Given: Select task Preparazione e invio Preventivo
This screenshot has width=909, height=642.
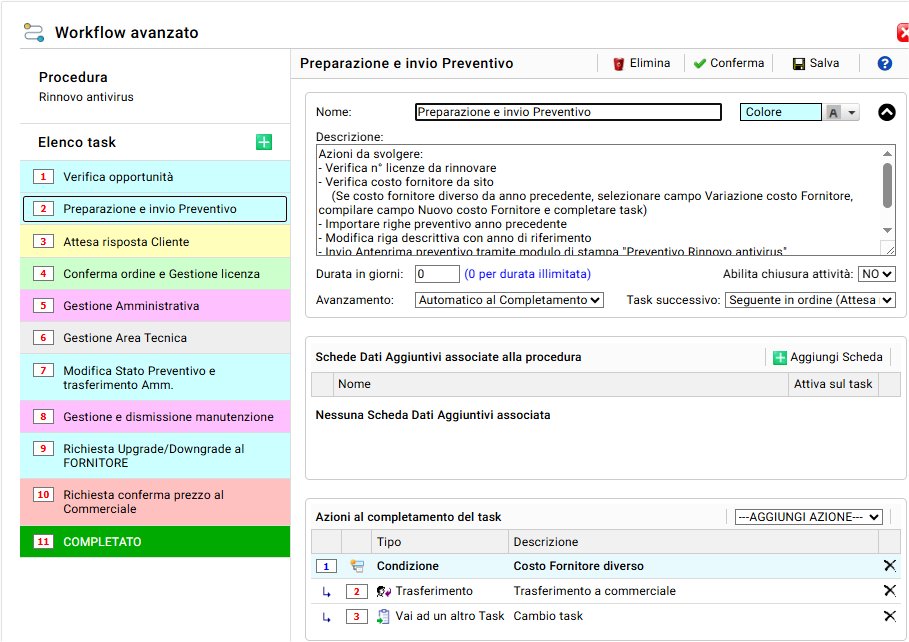Looking at the screenshot, I should click(x=155, y=209).
